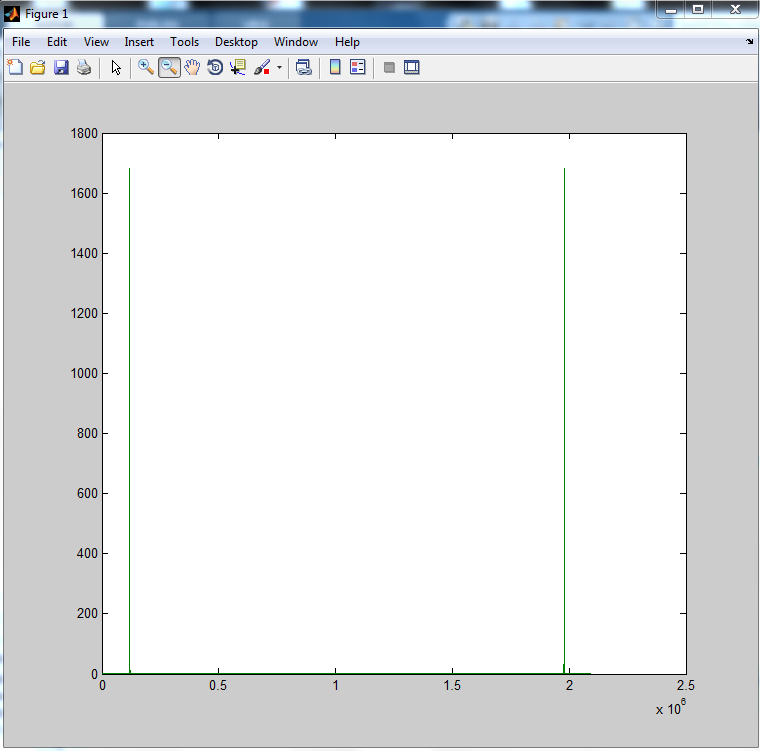Save the figure using the floppy disk icon
Viewport: 760px width, 751px height.
coord(61,68)
